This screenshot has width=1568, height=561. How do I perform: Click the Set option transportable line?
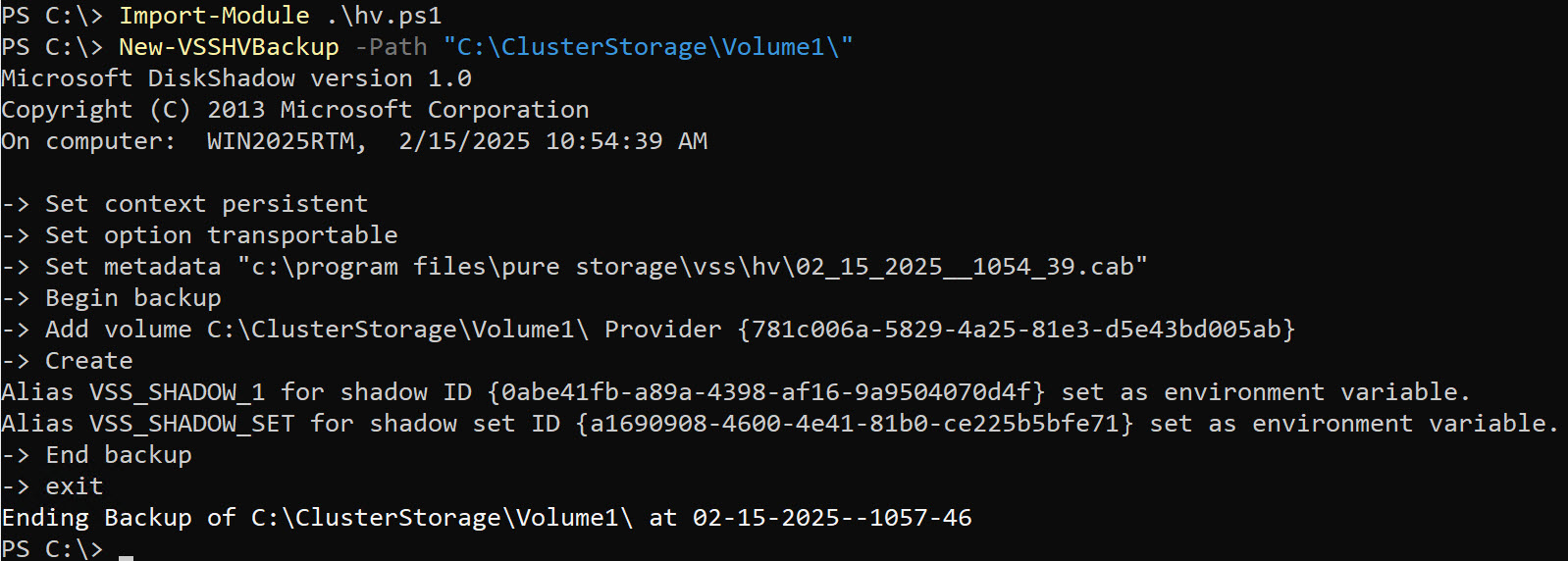(221, 235)
